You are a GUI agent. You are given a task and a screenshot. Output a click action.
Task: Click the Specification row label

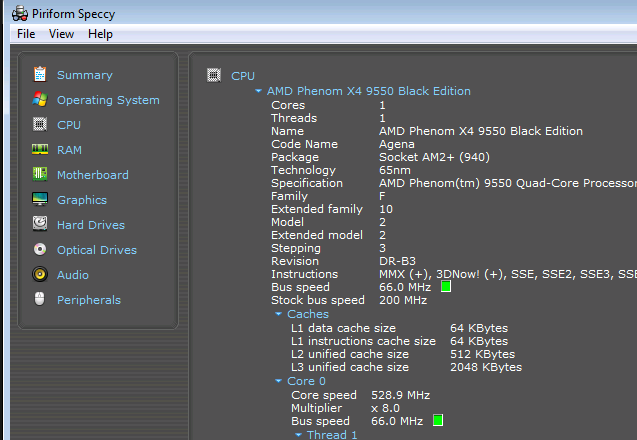coord(307,183)
